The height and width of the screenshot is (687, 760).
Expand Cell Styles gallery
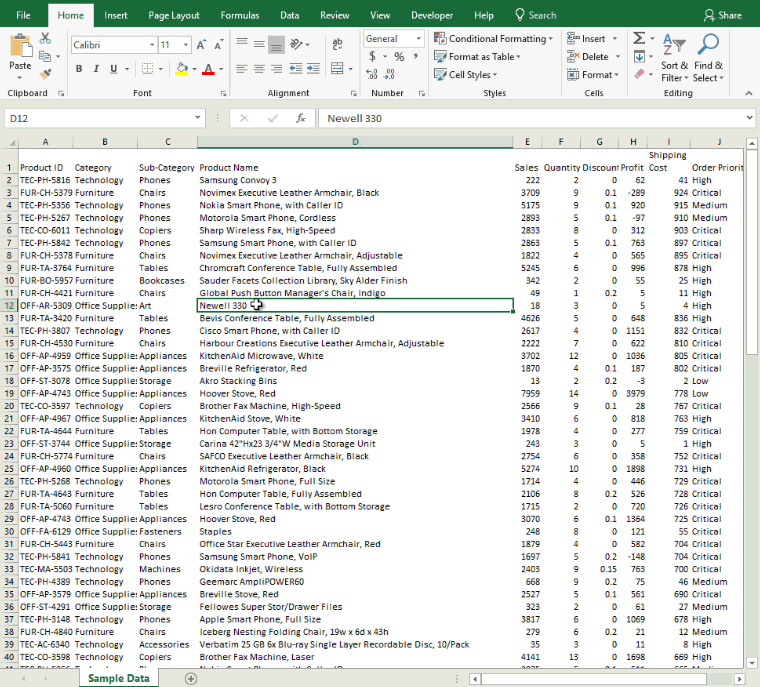tap(465, 74)
